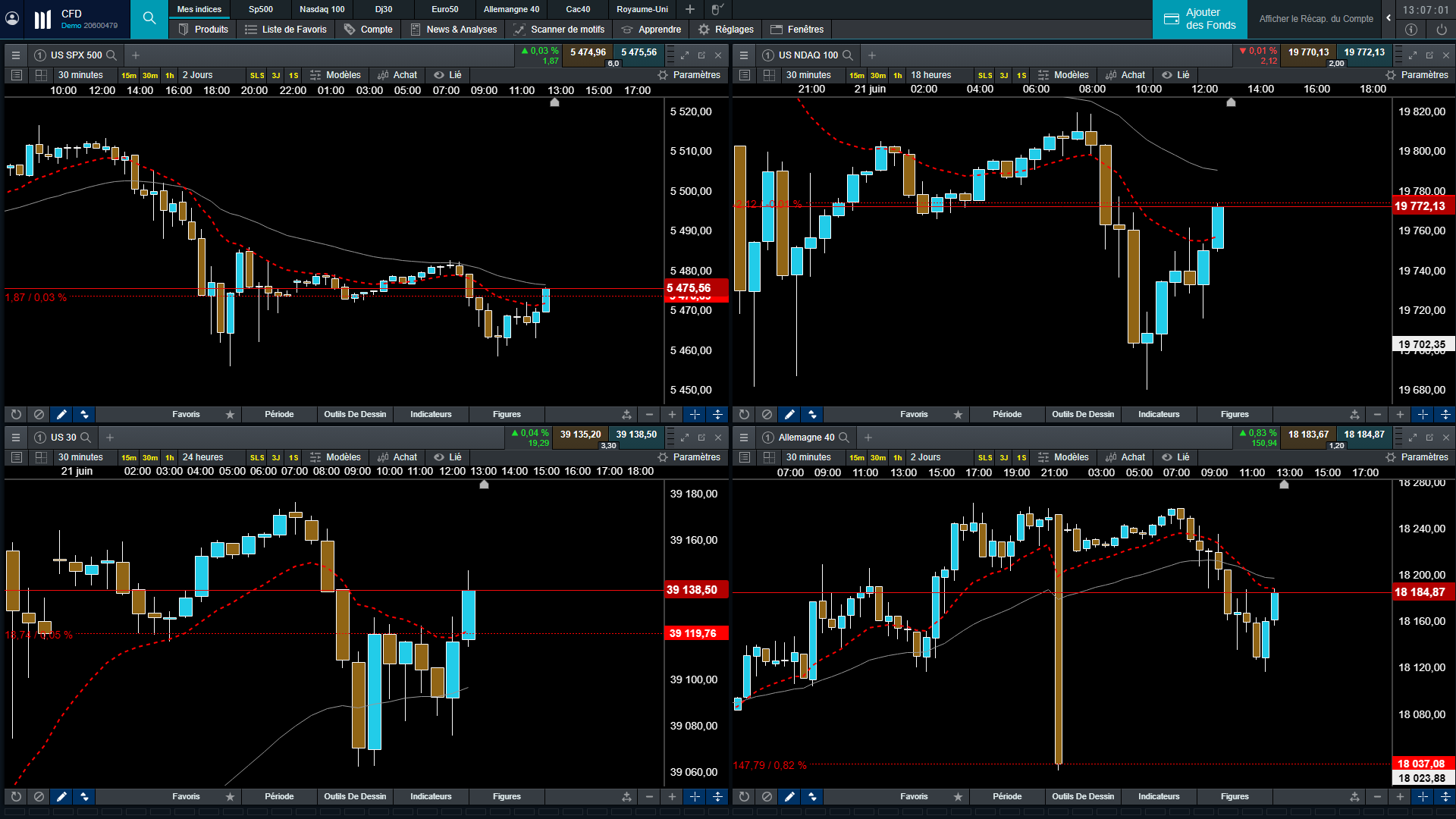Open user account profile icon
Viewport: 1456px width, 819px height.
[x=12, y=18]
